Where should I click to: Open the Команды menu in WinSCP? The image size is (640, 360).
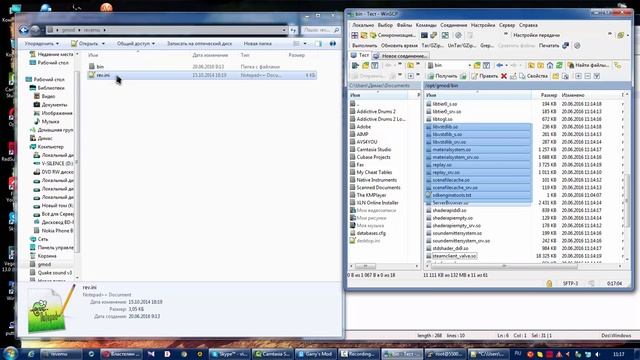pos(426,25)
